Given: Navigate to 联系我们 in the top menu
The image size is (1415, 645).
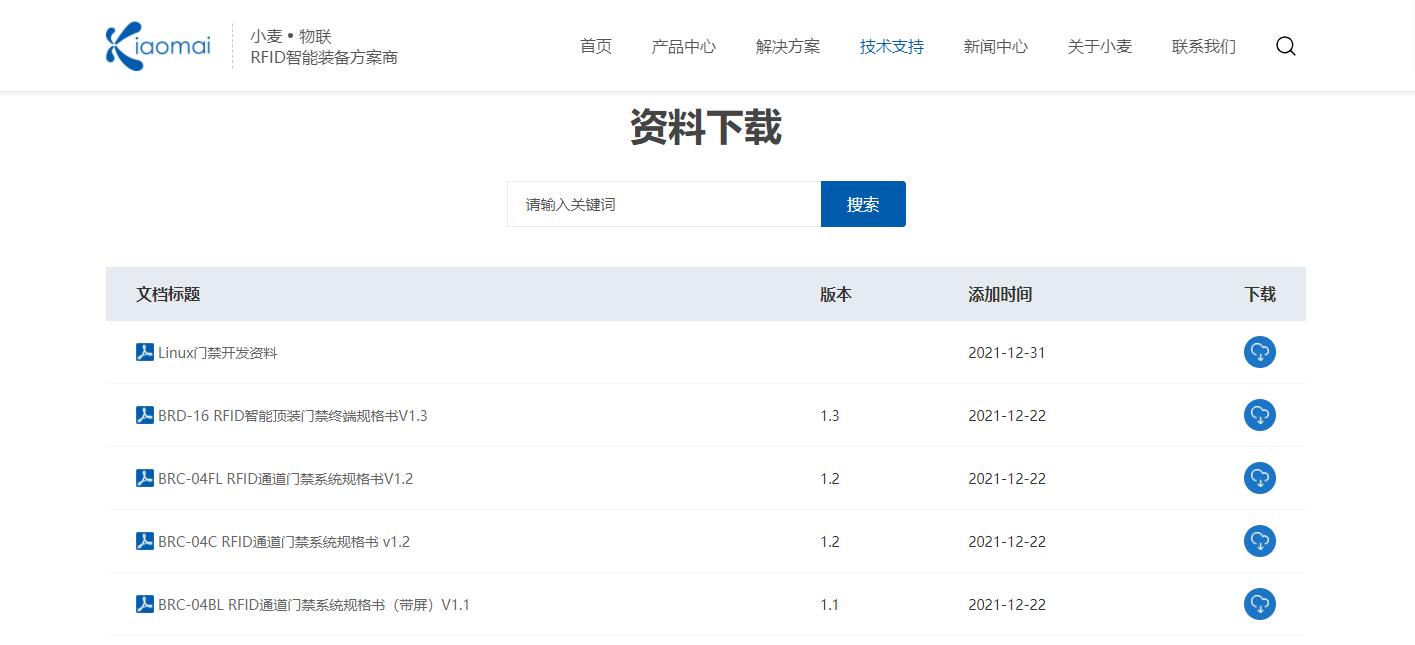Looking at the screenshot, I should click(x=1203, y=46).
